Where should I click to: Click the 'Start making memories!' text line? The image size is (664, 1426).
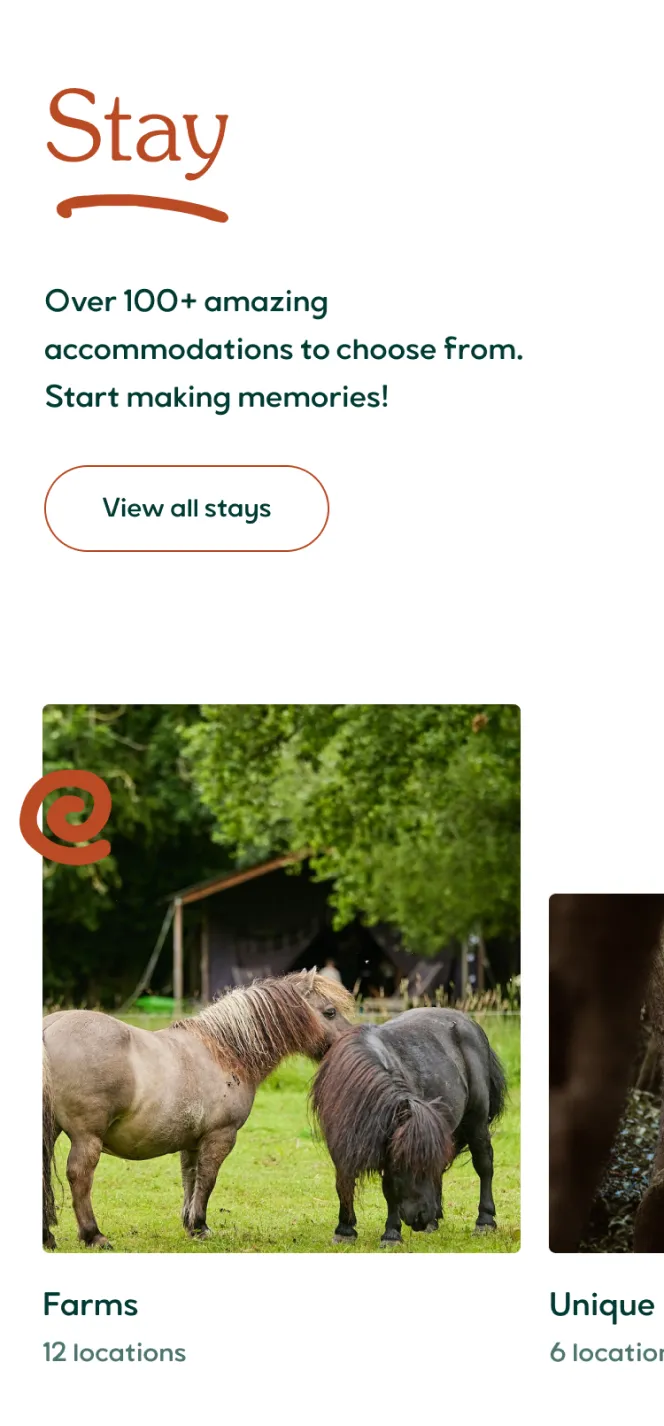[217, 397]
